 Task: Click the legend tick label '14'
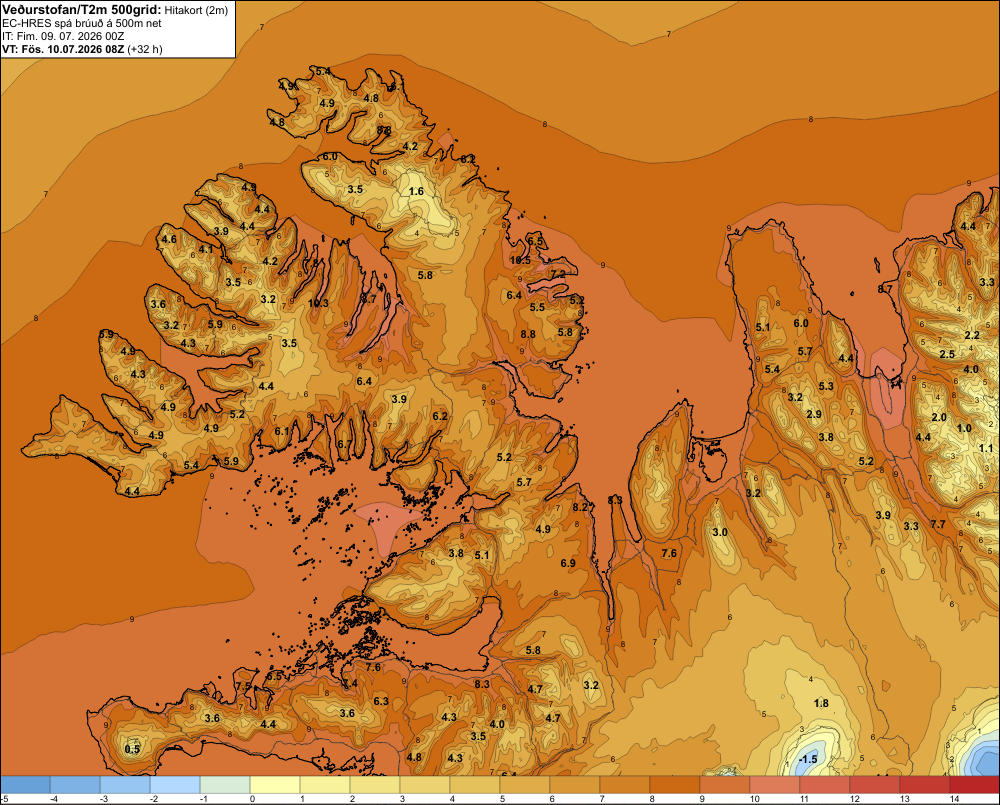[955, 799]
